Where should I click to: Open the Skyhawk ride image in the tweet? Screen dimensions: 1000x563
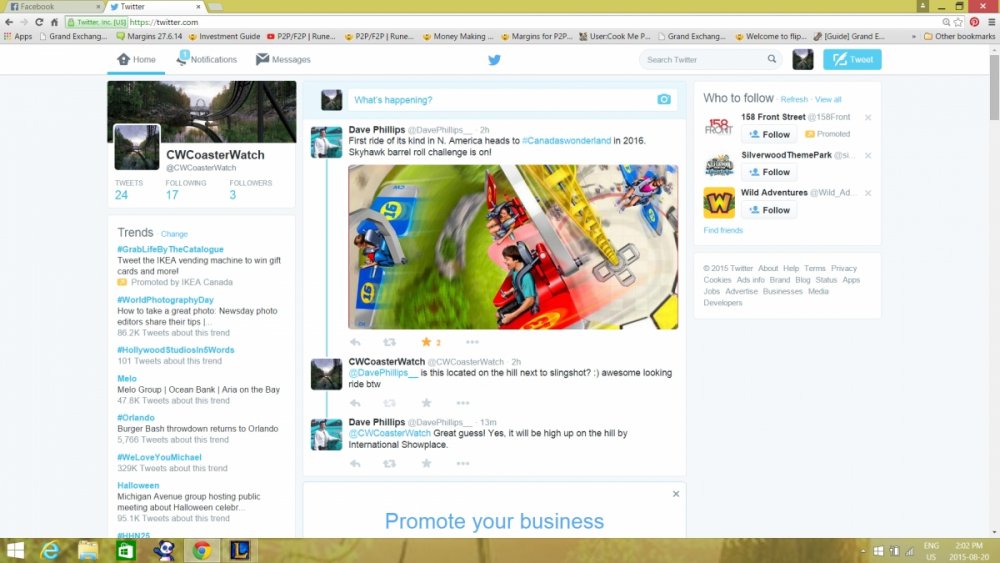click(x=513, y=247)
